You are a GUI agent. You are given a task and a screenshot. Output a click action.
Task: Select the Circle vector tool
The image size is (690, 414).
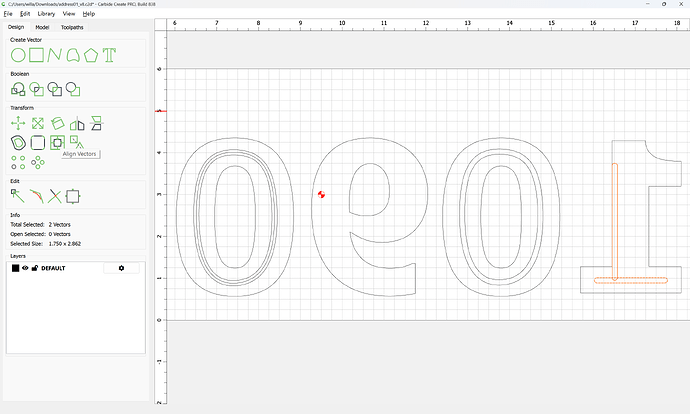tap(18, 54)
